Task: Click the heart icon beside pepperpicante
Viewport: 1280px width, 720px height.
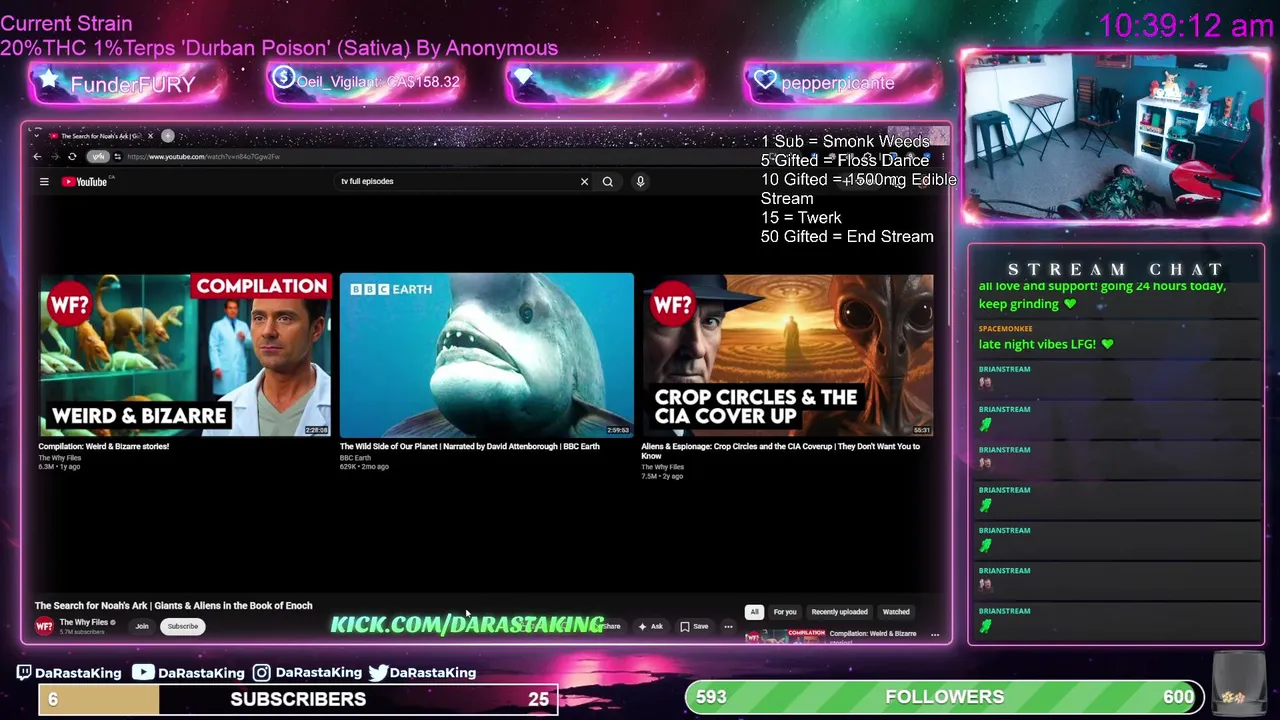Action: click(765, 81)
